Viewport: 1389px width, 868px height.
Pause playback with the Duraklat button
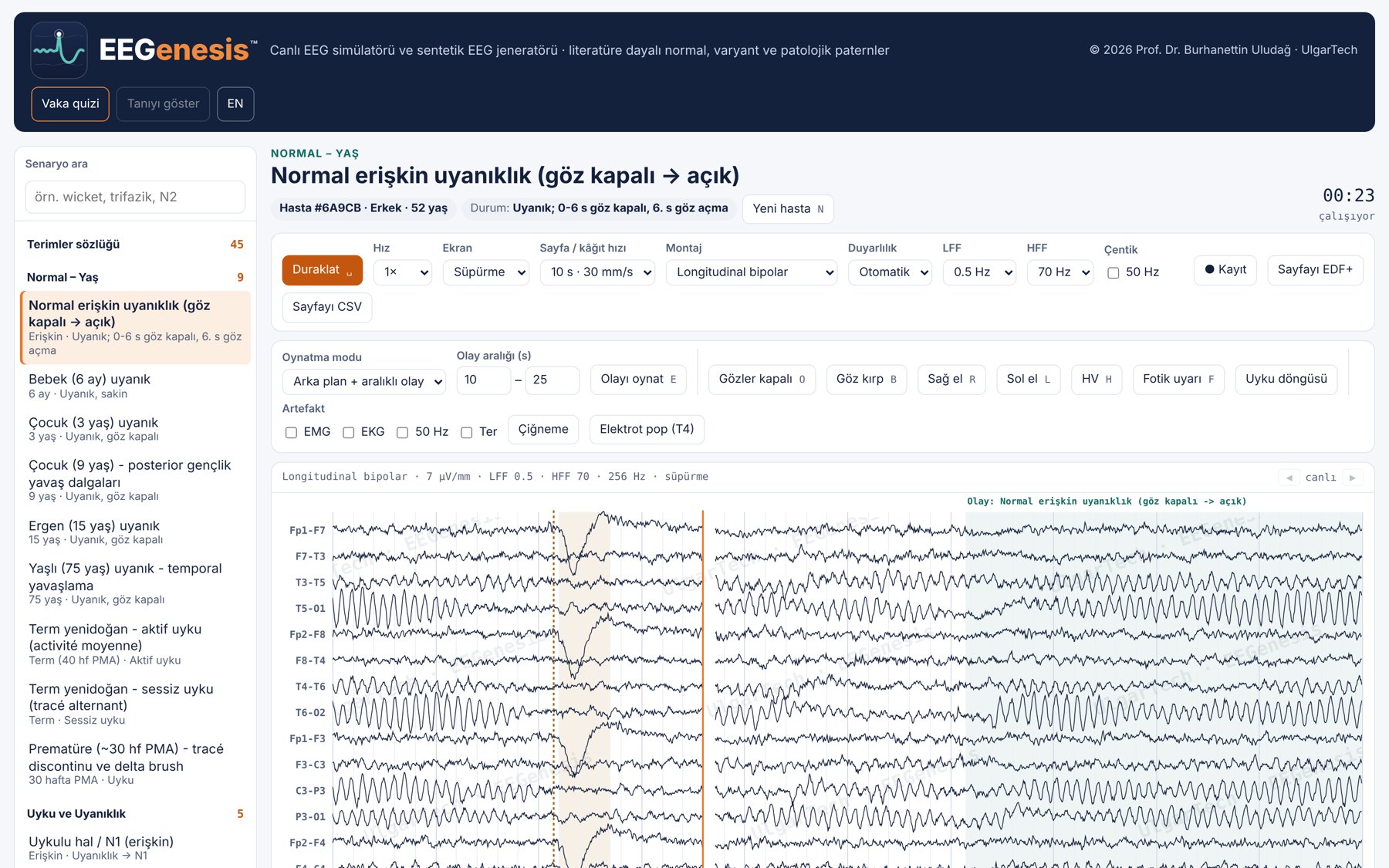click(322, 270)
